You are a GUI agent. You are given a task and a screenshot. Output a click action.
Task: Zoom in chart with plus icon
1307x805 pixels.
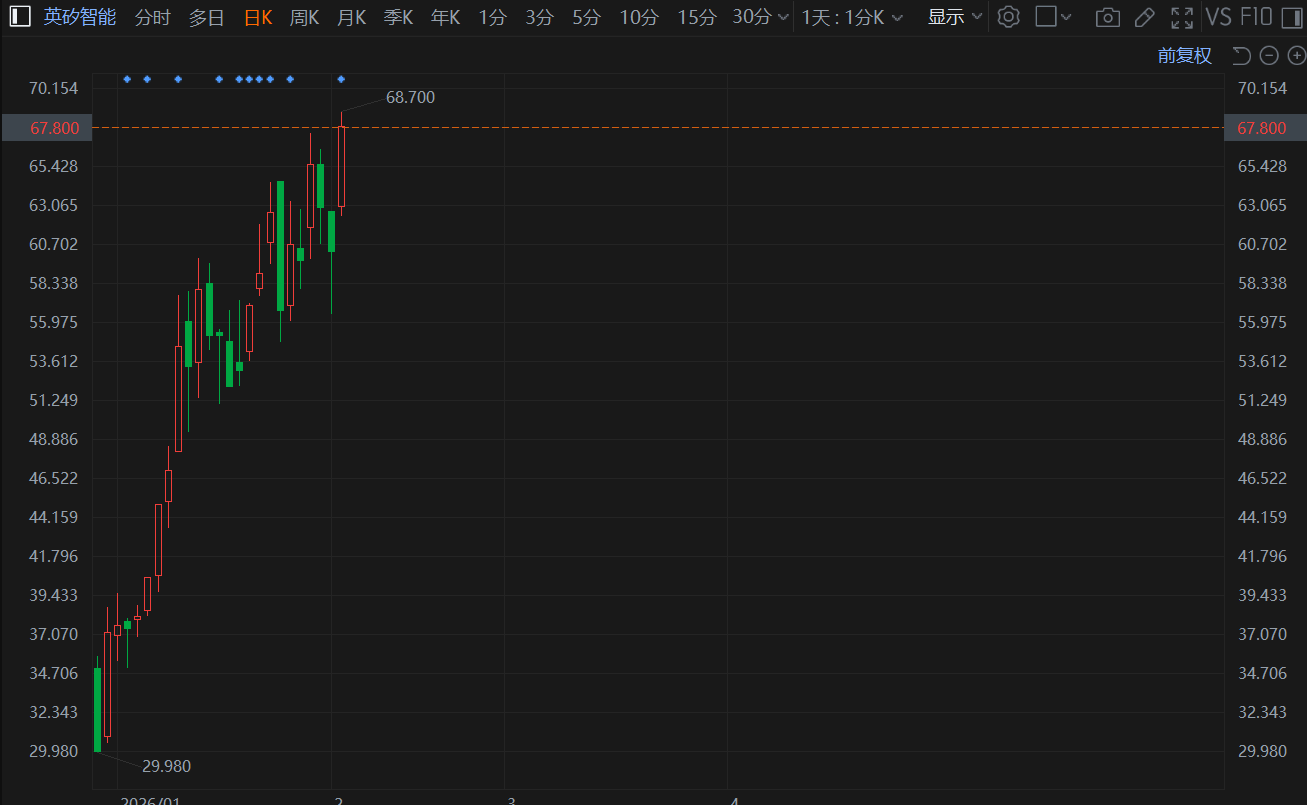click(x=1296, y=55)
